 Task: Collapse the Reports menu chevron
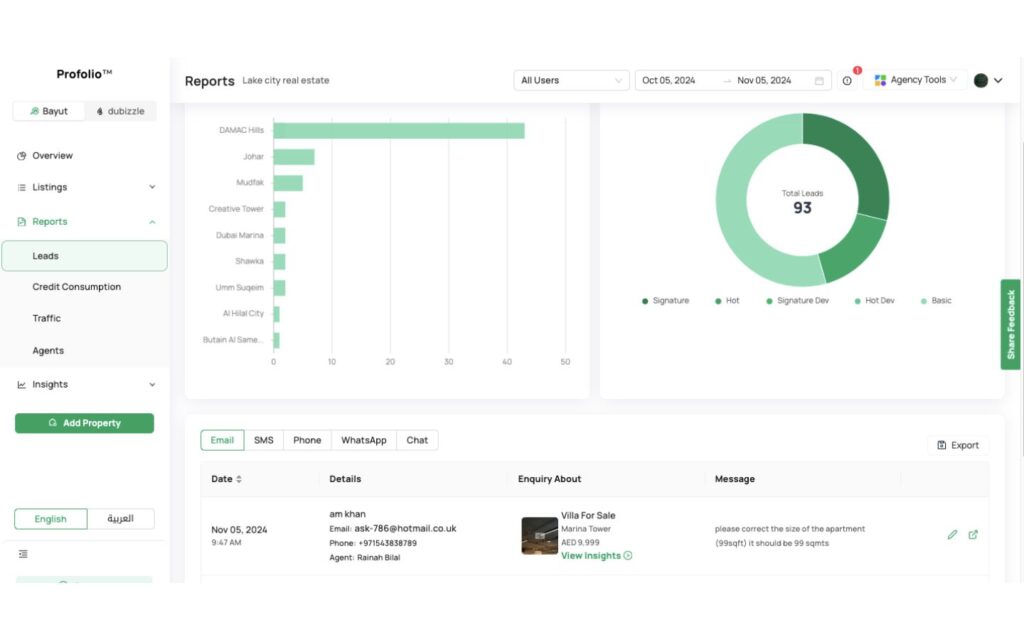tap(152, 222)
